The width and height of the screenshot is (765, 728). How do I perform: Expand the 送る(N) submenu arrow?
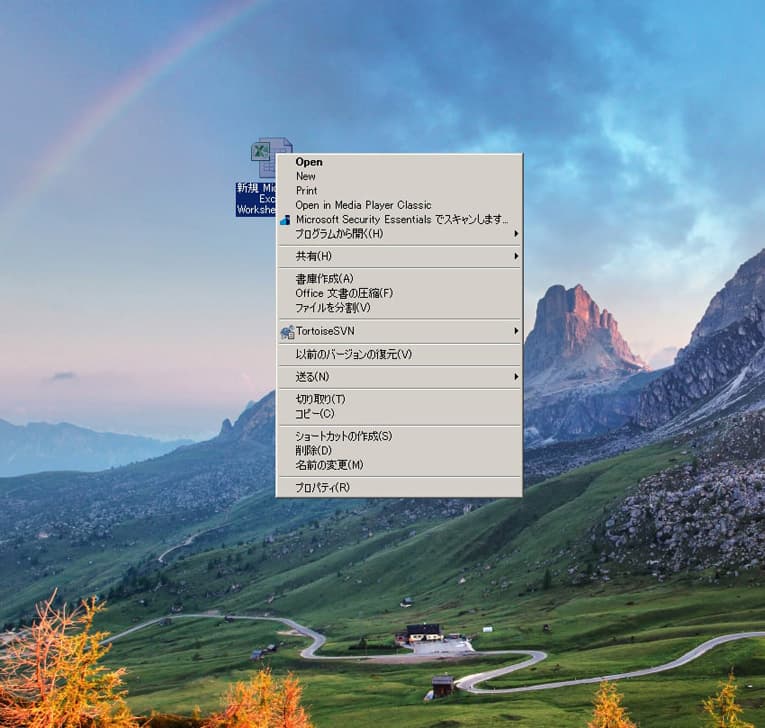516,377
